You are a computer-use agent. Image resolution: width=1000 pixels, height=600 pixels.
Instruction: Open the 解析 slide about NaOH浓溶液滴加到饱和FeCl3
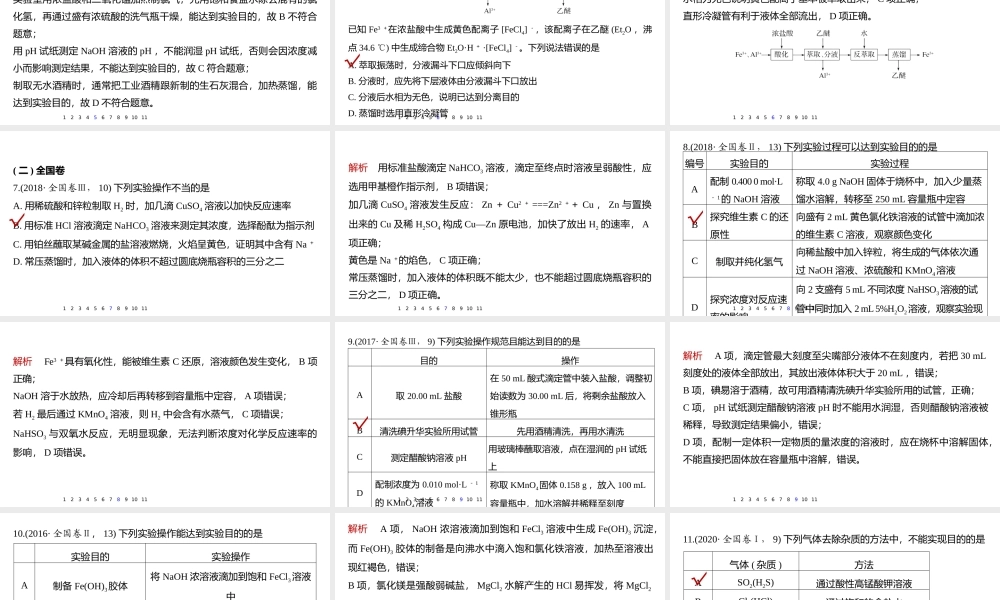500,557
